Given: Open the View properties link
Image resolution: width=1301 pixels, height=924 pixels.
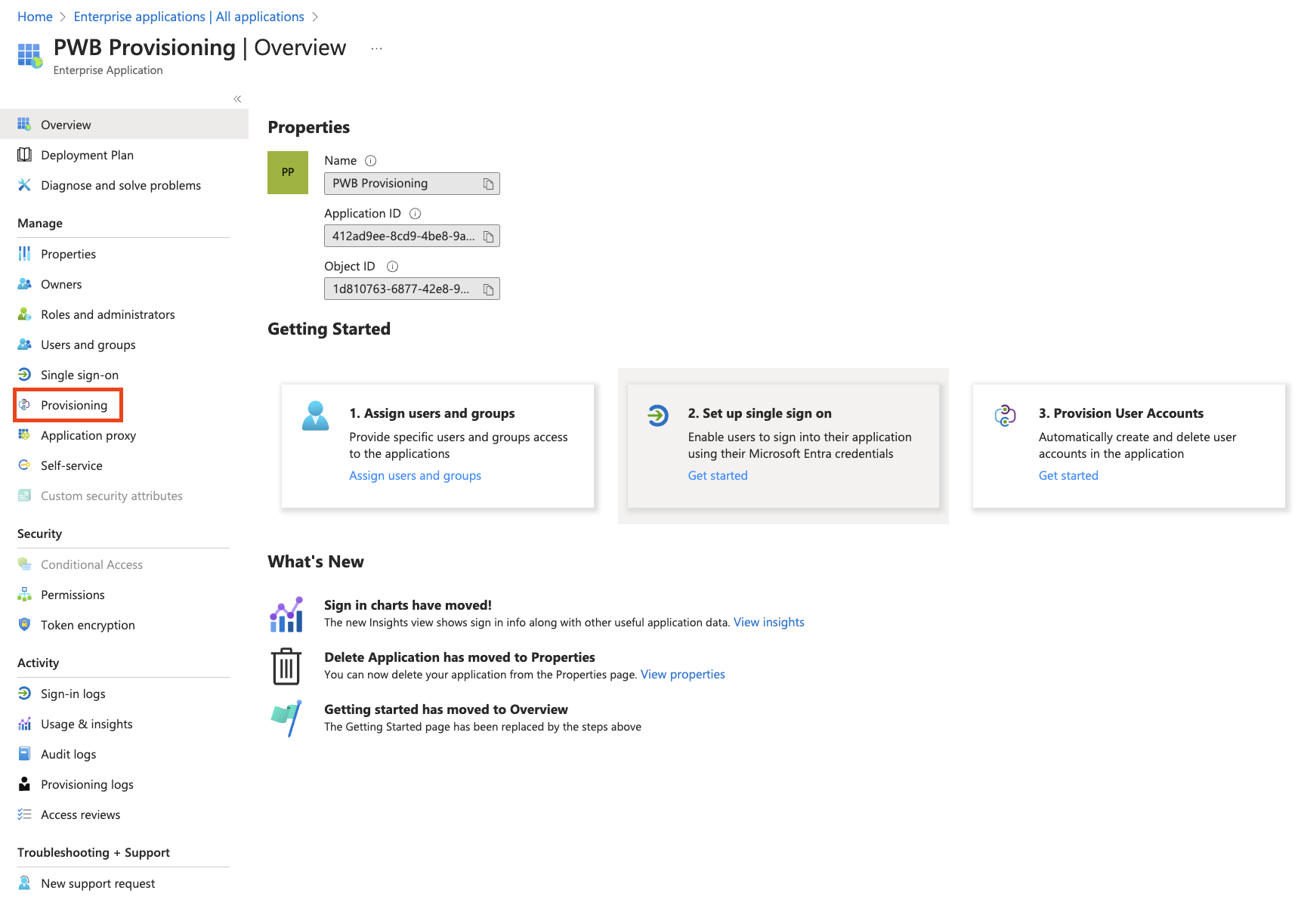Looking at the screenshot, I should [x=682, y=675].
